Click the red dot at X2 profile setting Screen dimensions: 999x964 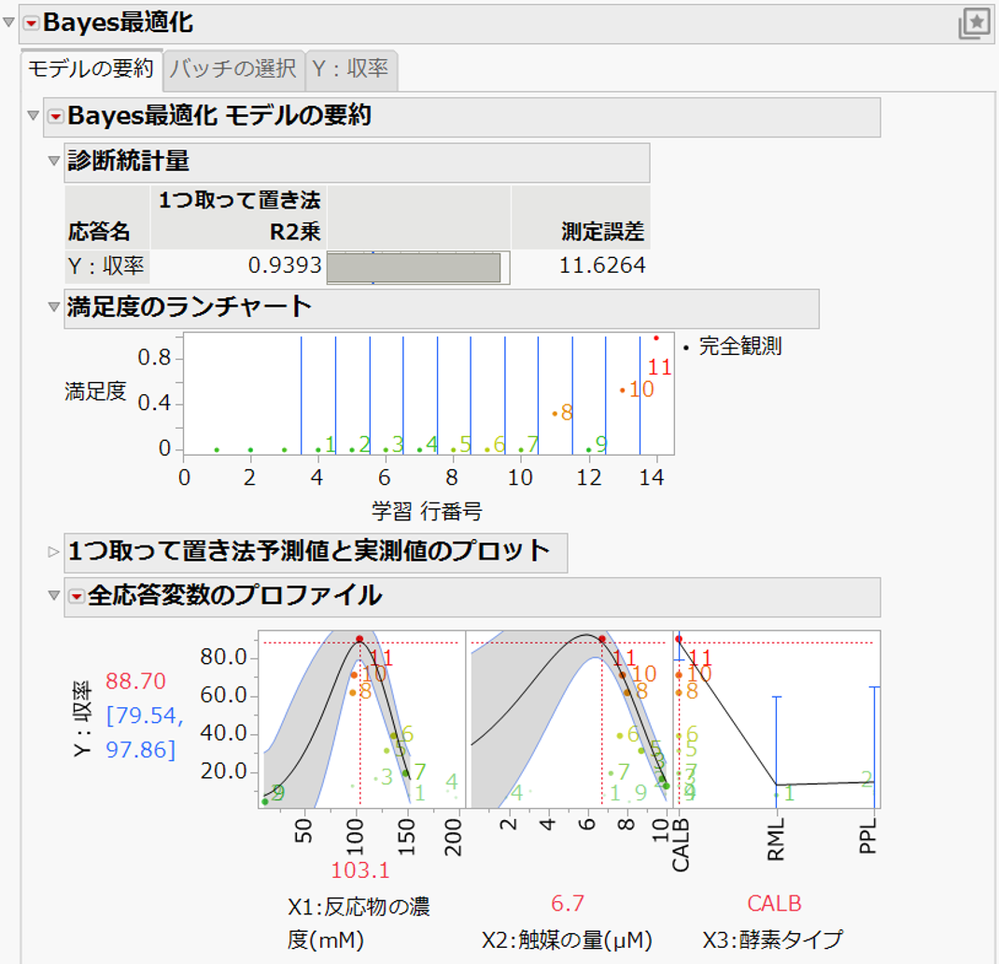[x=602, y=639]
